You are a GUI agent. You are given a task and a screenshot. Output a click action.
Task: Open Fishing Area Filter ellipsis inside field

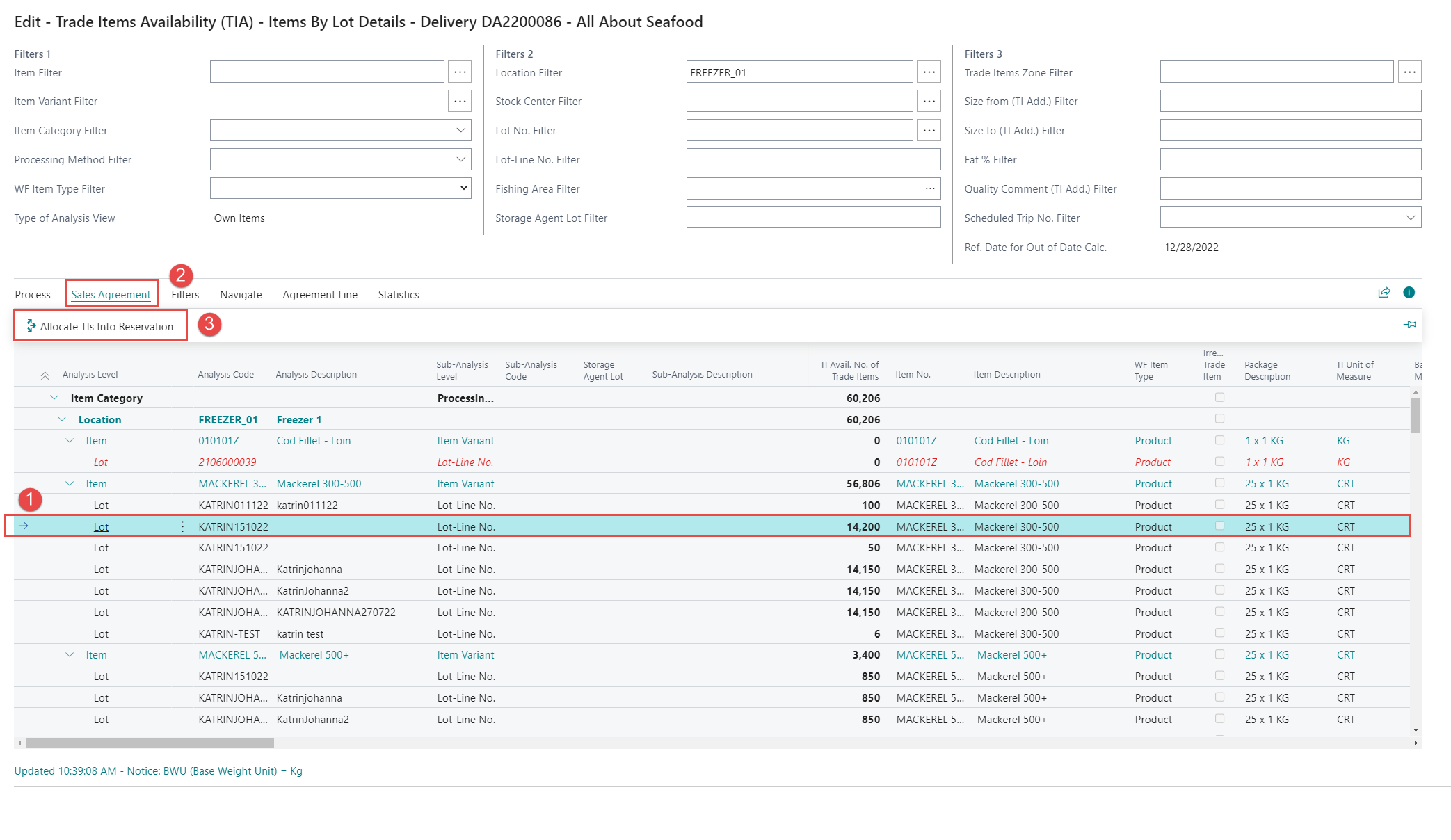pos(930,188)
